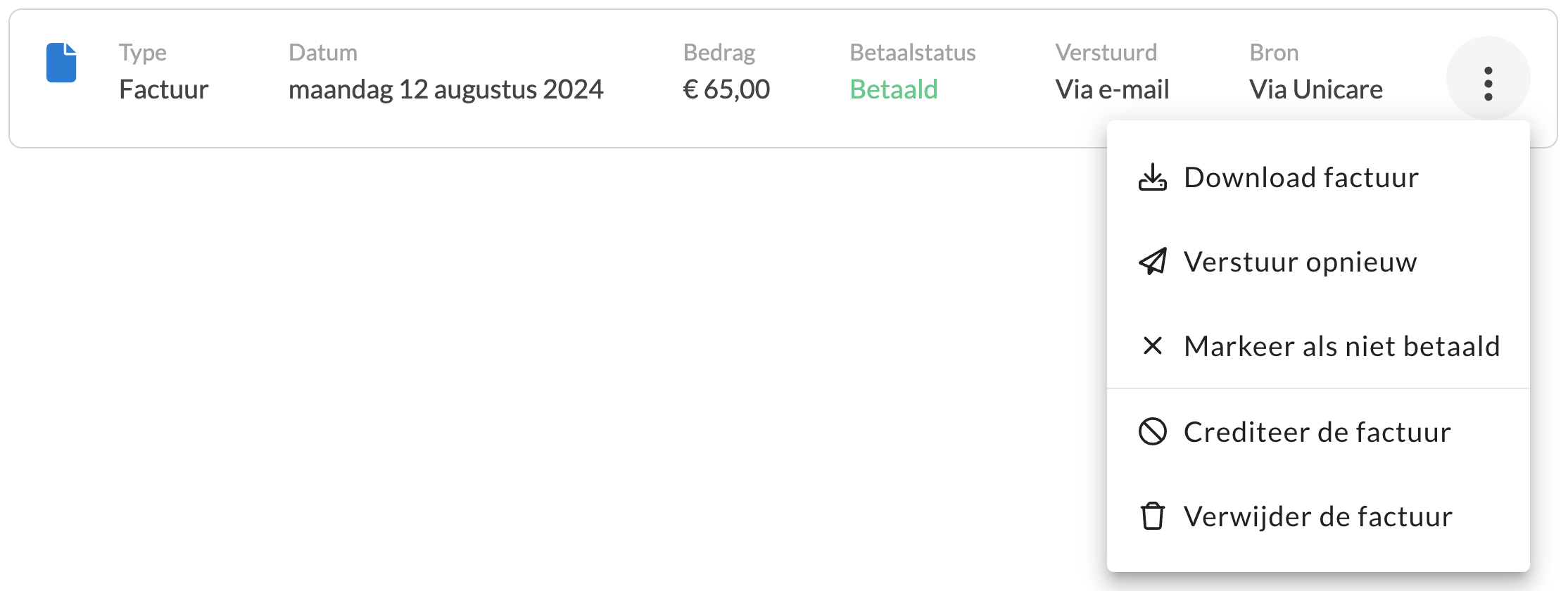
Task: Click the X icon for not paid
Action: pyautogui.click(x=1152, y=345)
